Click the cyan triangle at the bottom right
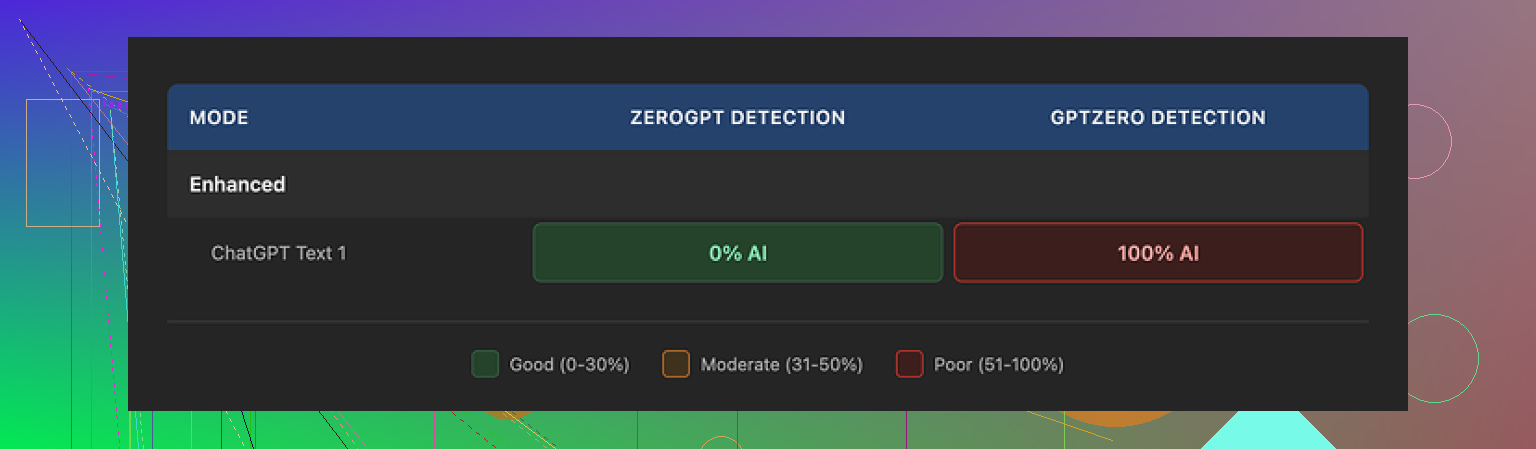 (1268, 432)
